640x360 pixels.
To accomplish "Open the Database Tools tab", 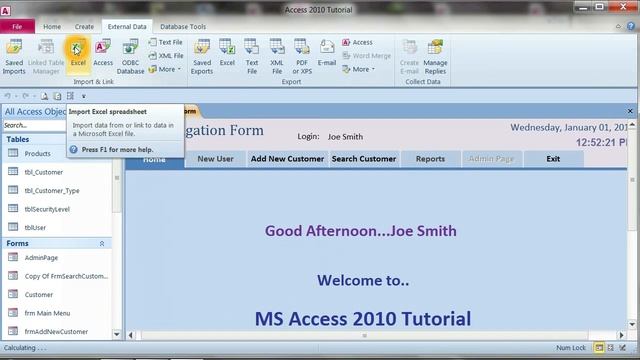I will coord(183,27).
